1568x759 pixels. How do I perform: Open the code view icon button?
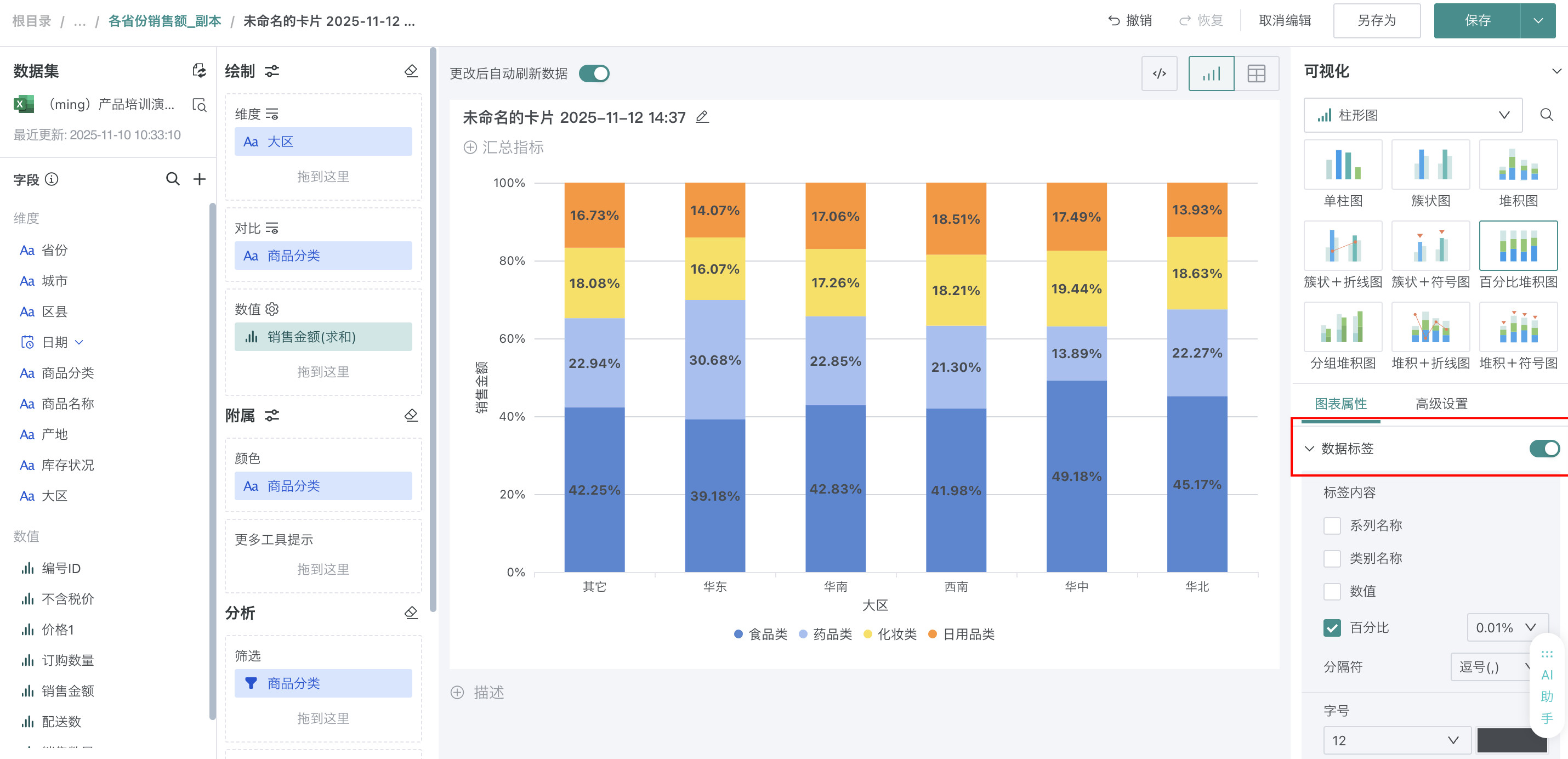click(x=1159, y=73)
